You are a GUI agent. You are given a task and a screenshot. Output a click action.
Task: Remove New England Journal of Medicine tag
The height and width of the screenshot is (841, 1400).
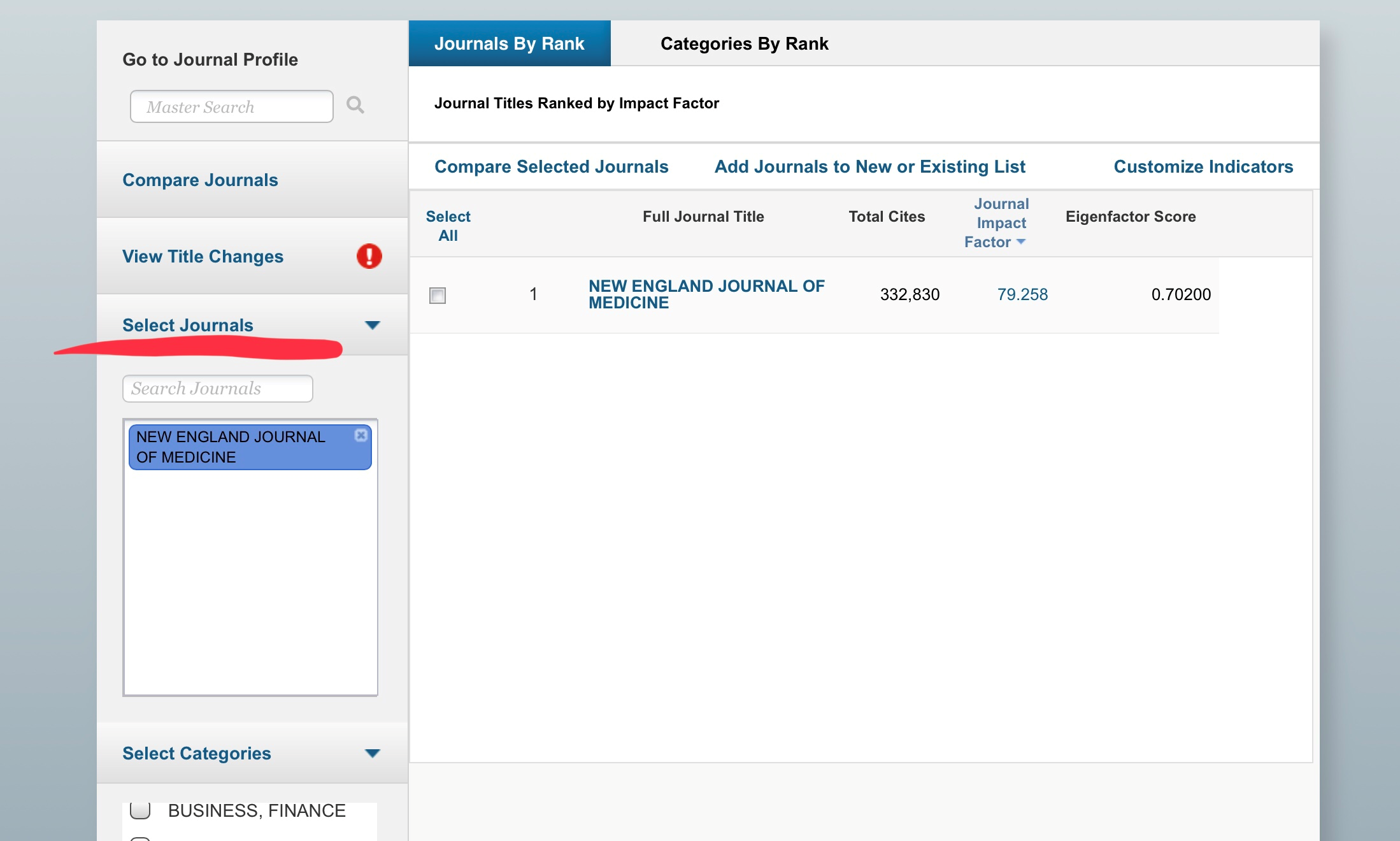[361, 435]
